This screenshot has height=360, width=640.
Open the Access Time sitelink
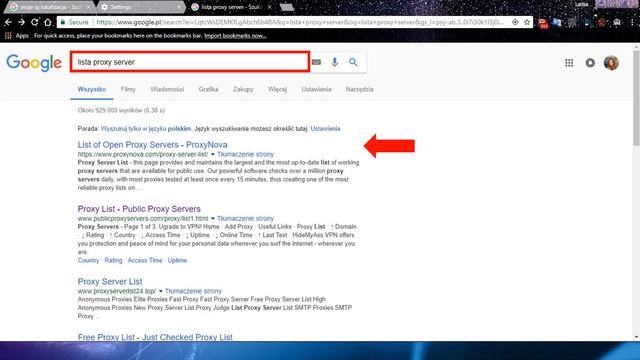145,260
